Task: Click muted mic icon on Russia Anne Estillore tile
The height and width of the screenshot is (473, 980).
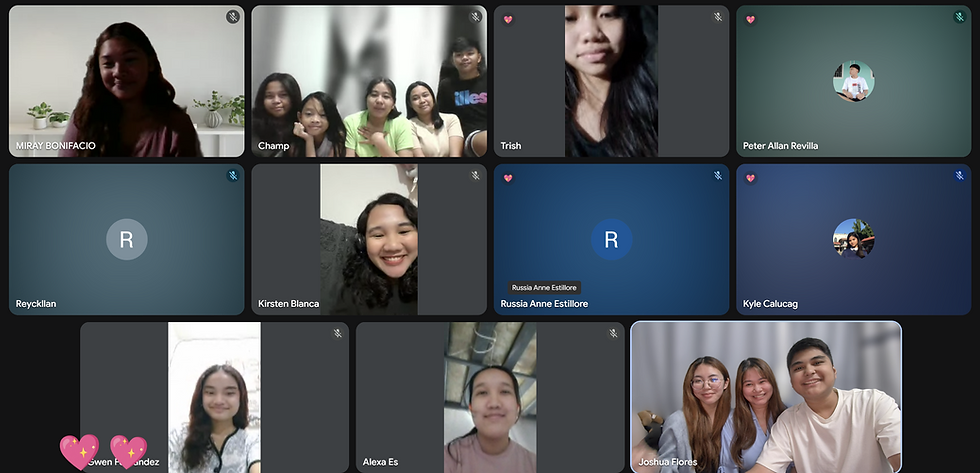Action: pyautogui.click(x=718, y=176)
